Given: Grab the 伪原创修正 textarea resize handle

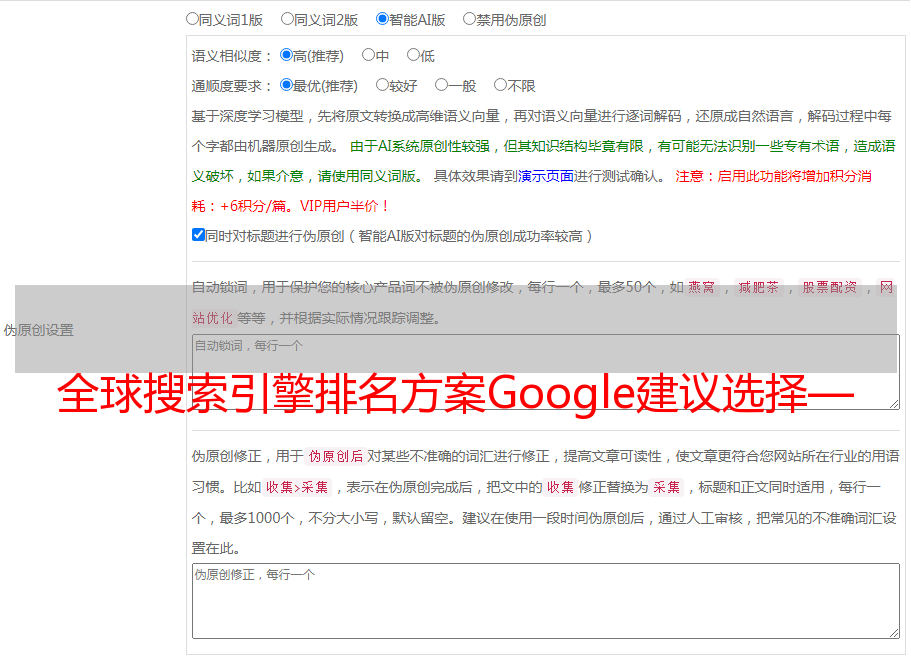Looking at the screenshot, I should pyautogui.click(x=894, y=633).
